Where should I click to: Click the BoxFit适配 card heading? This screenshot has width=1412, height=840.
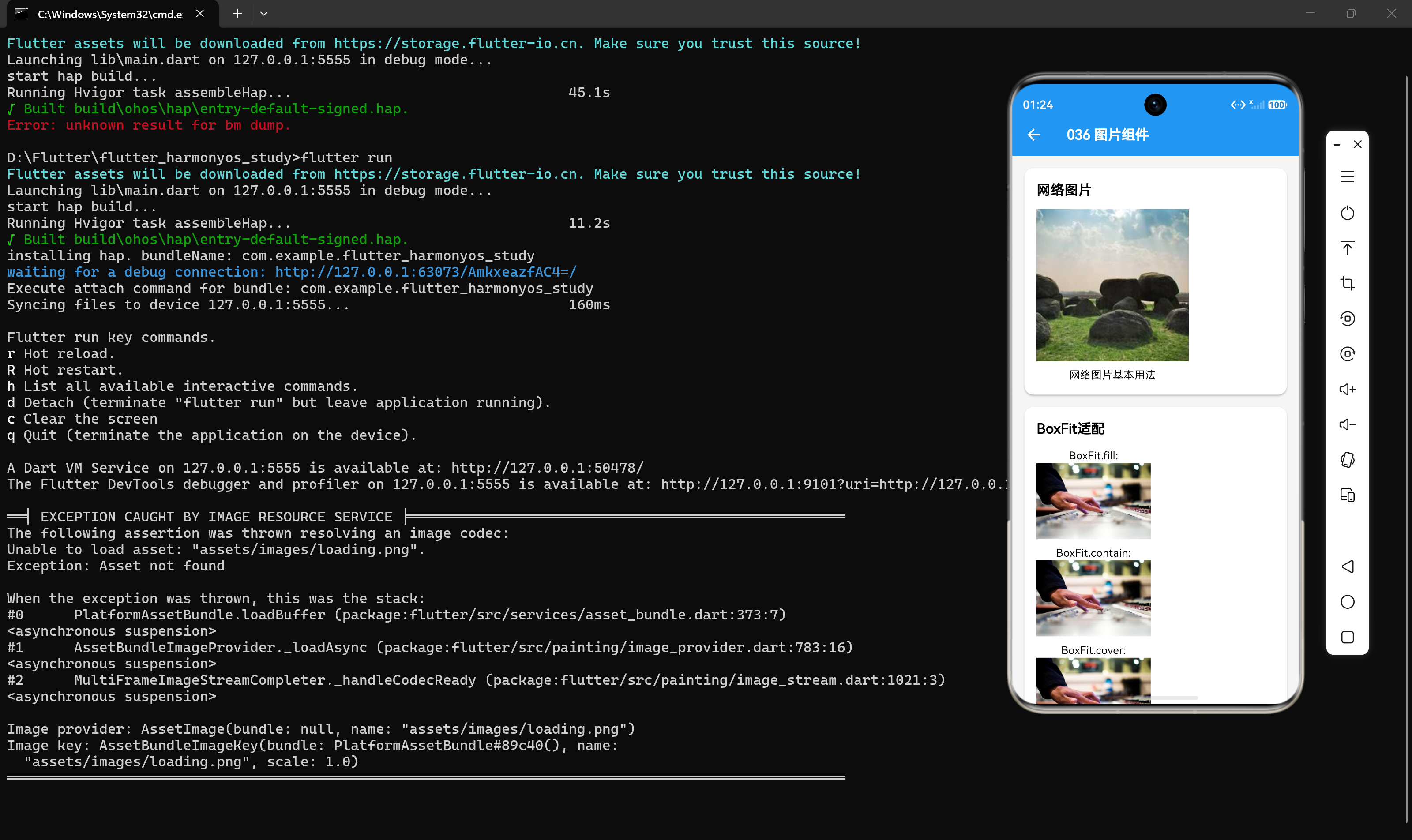pyautogui.click(x=1070, y=429)
